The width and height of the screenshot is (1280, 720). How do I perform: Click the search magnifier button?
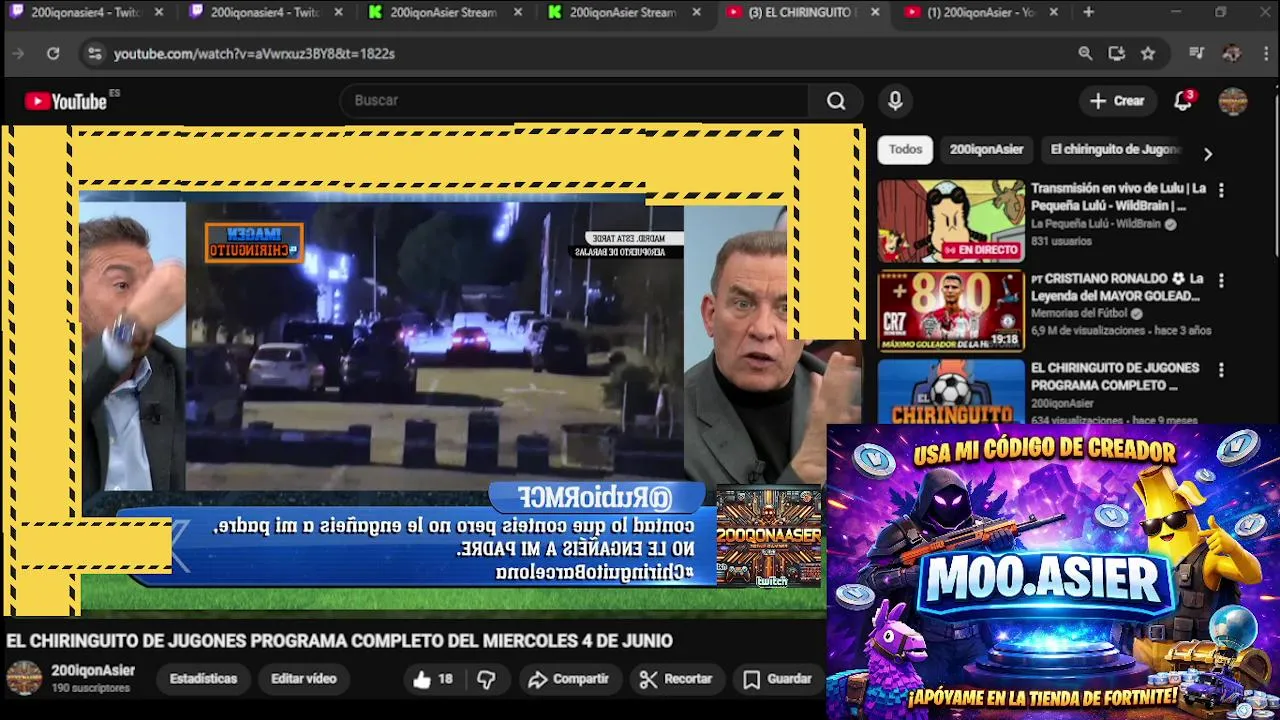click(836, 100)
